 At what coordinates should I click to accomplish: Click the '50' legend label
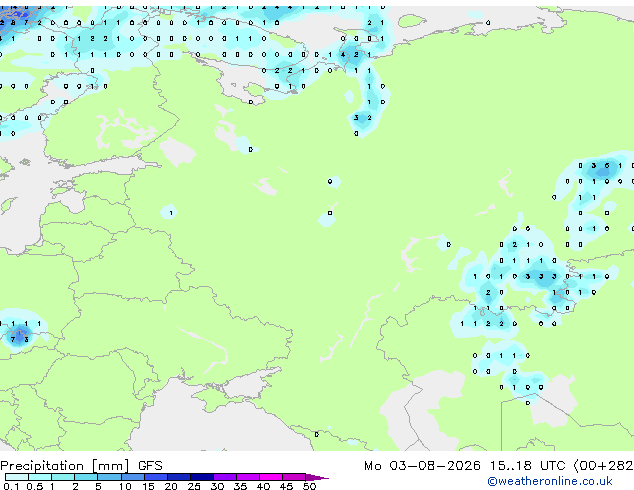click(x=309, y=486)
